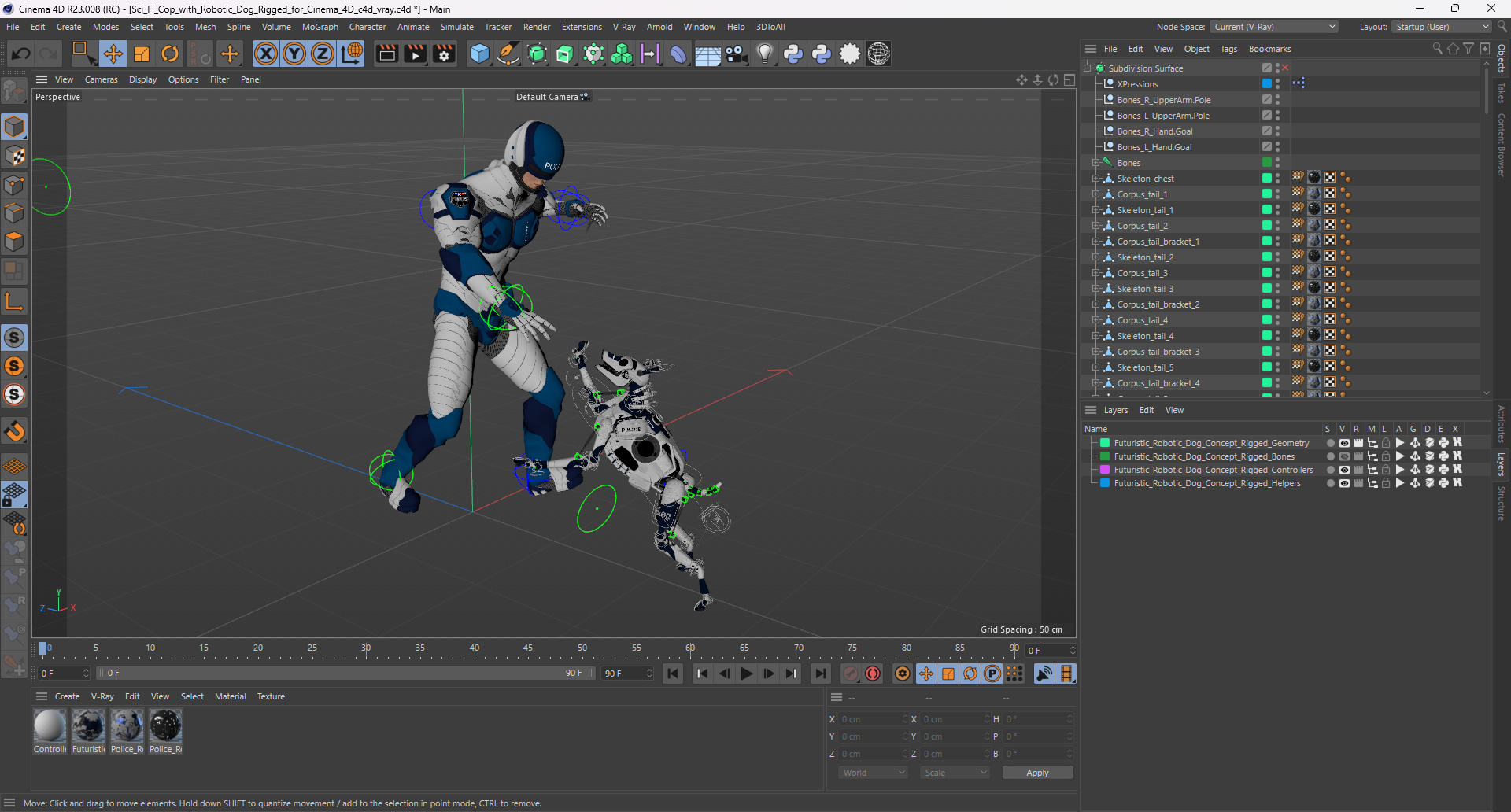The width and height of the screenshot is (1511, 812).
Task: Toggle Y axis lock
Action: [x=294, y=54]
